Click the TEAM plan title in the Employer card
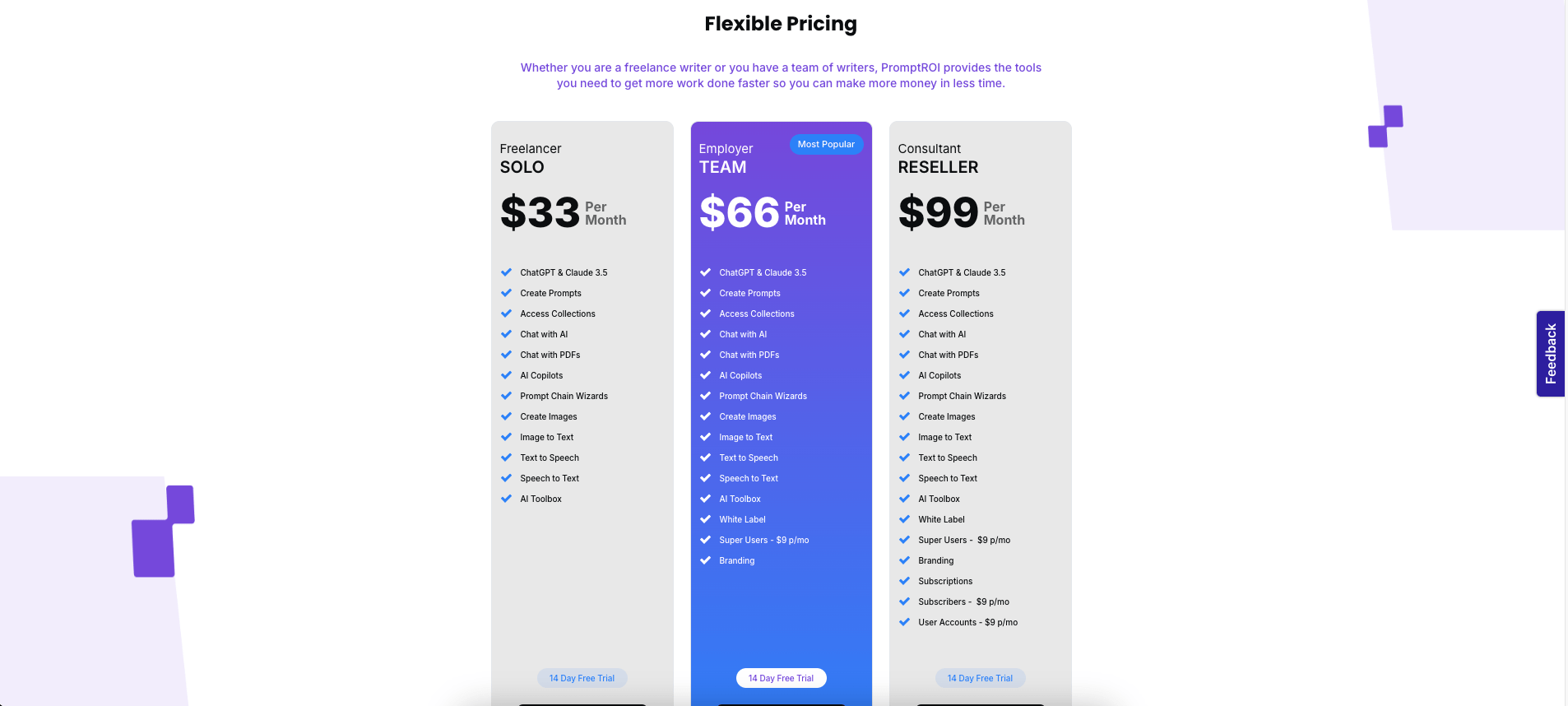The image size is (1568, 706). pos(722,167)
